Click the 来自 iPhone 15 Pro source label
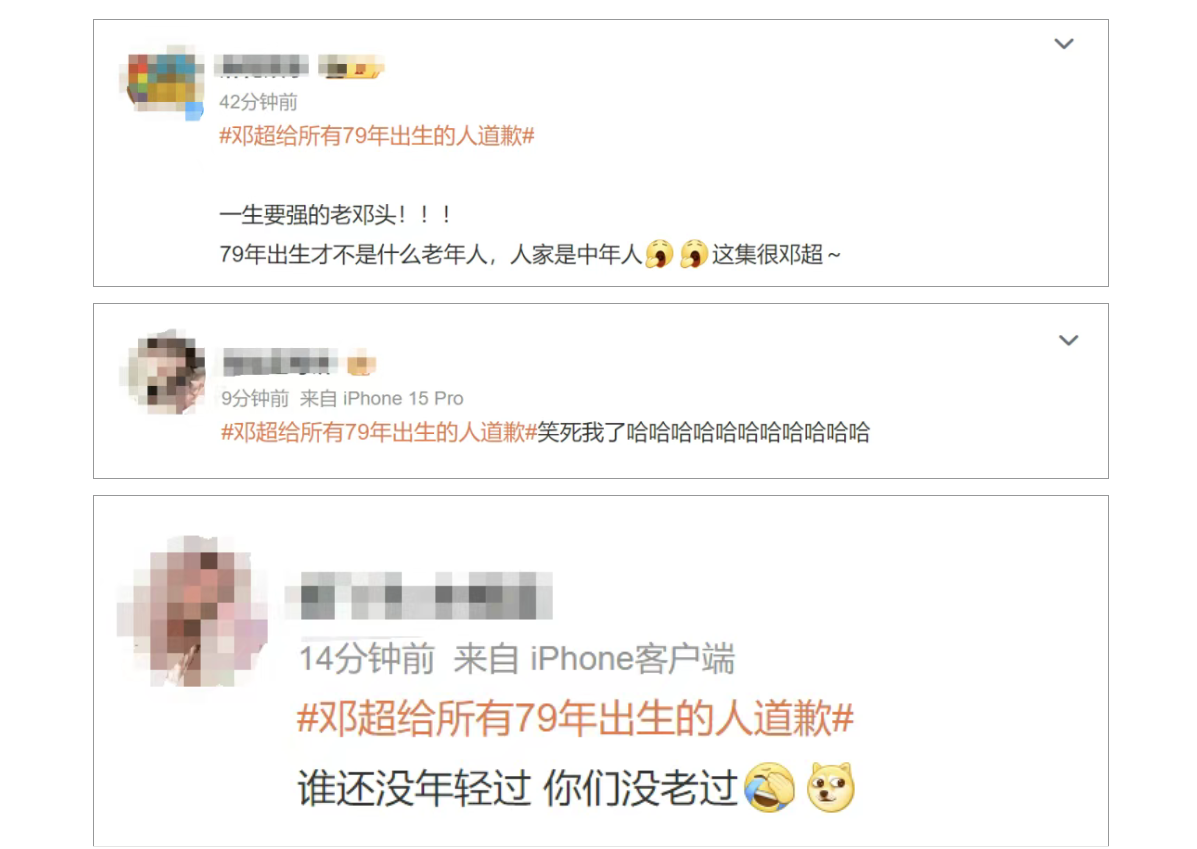Viewport: 1197px width, 849px height. point(382,399)
